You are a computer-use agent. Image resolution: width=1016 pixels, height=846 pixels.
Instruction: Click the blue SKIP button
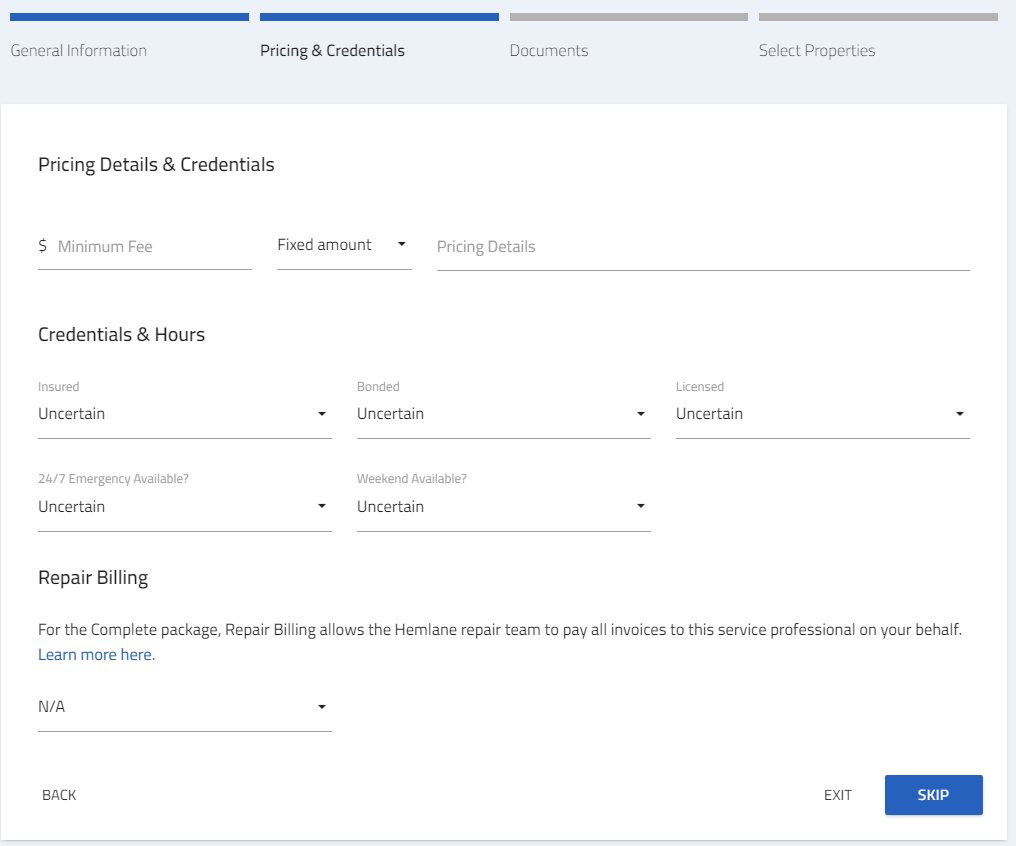934,795
